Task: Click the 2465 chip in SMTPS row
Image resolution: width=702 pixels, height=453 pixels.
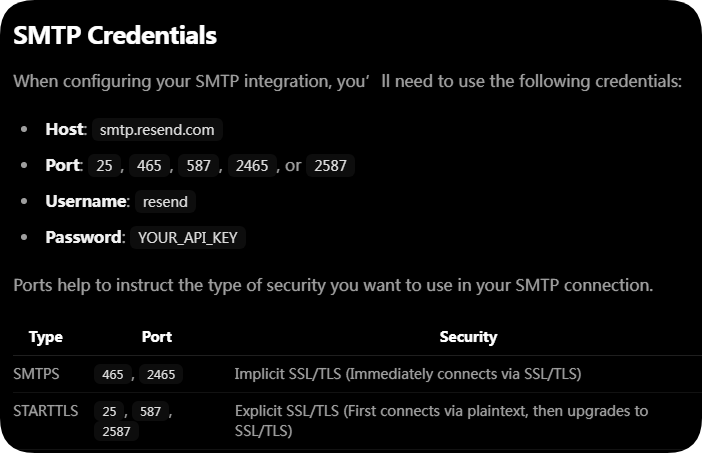Action: click(161, 374)
